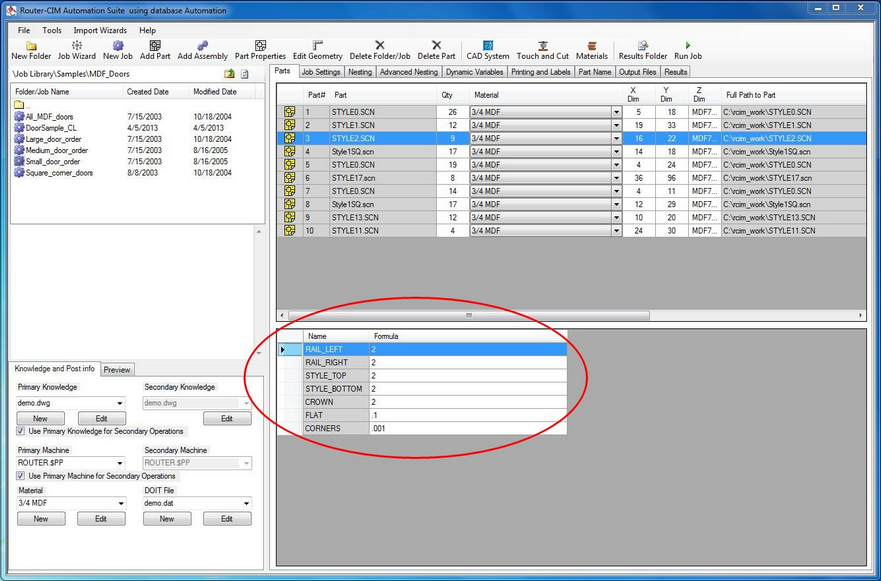Screen dimensions: 881x581
Task: Click the part icon for row 10 STYLE11.SCN
Action: pos(290,230)
